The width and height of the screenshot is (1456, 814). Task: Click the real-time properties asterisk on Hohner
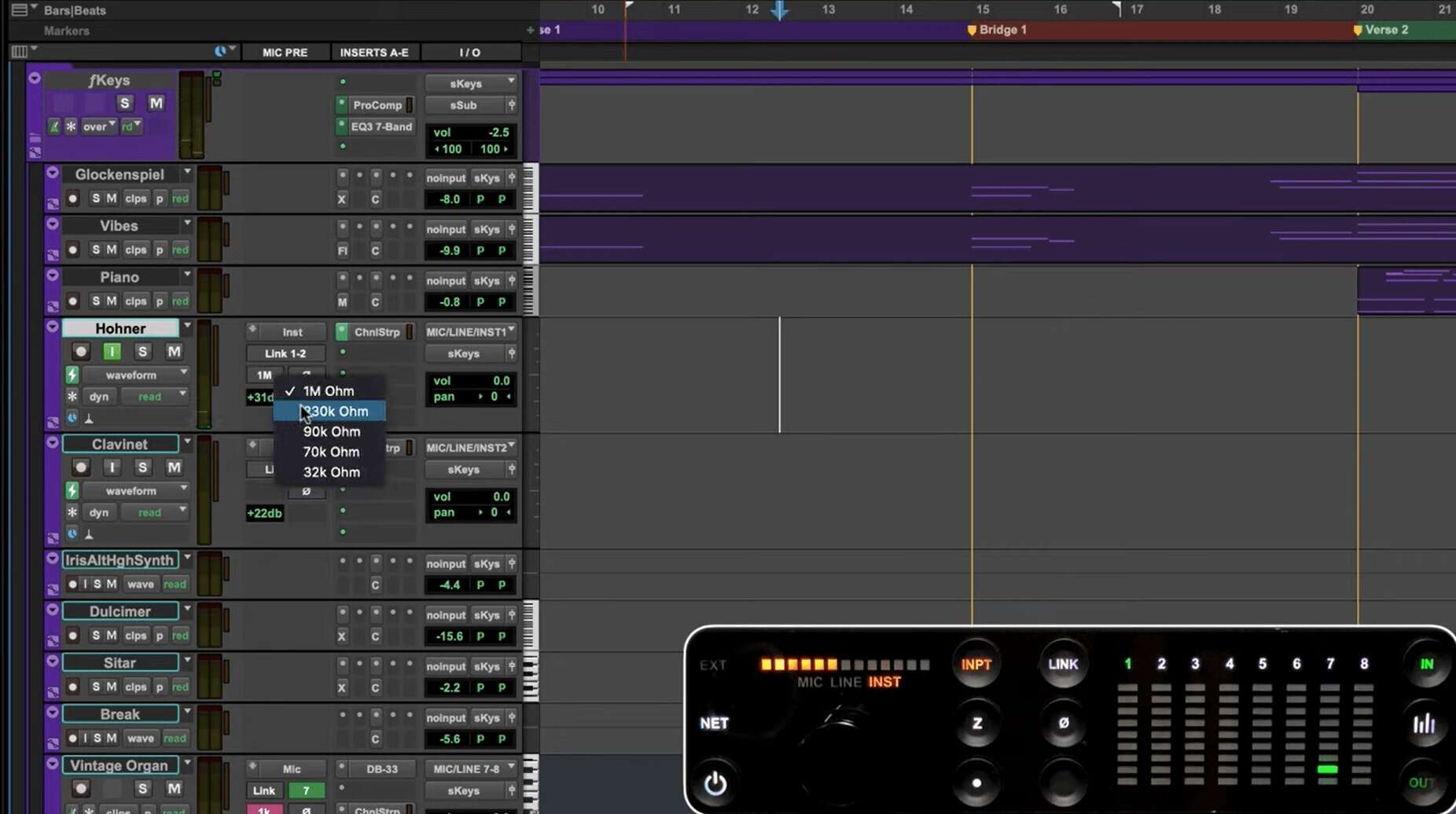[72, 396]
